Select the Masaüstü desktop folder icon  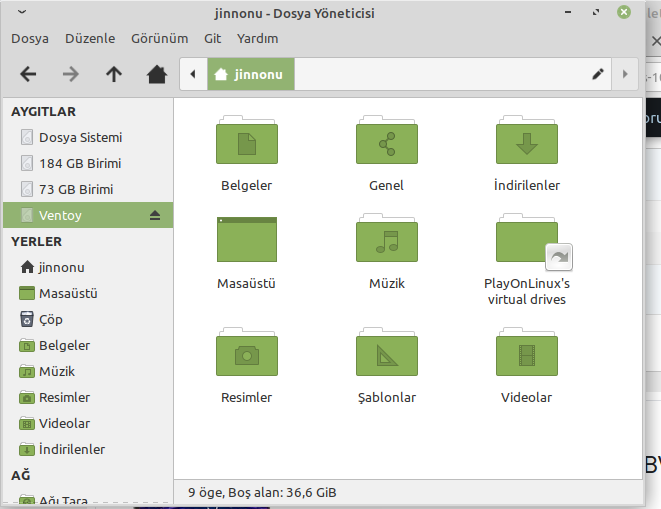[247, 239]
